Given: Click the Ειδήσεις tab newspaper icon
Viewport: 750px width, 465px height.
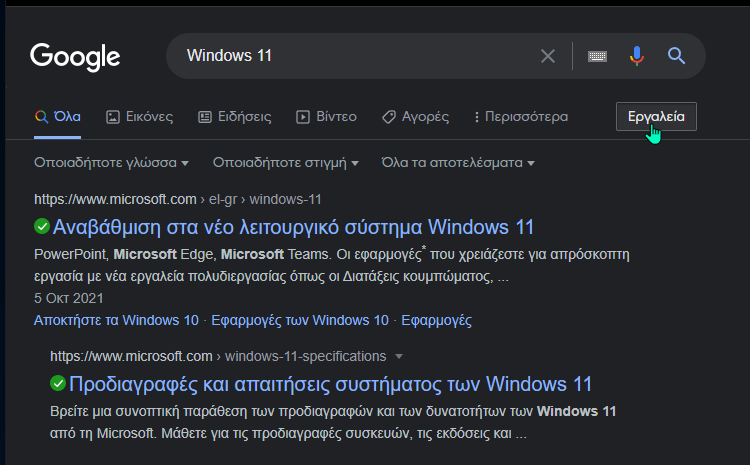Looking at the screenshot, I should click(x=205, y=117).
